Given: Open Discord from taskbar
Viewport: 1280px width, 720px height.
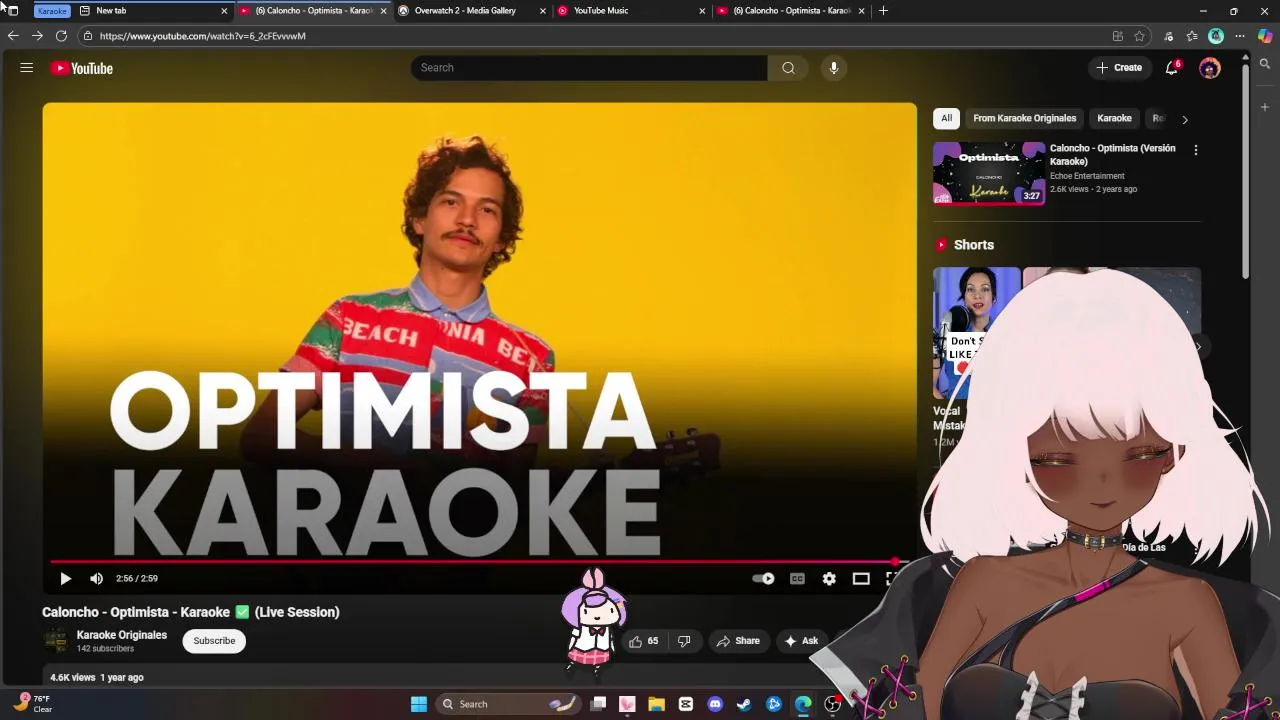Looking at the screenshot, I should tap(715, 704).
